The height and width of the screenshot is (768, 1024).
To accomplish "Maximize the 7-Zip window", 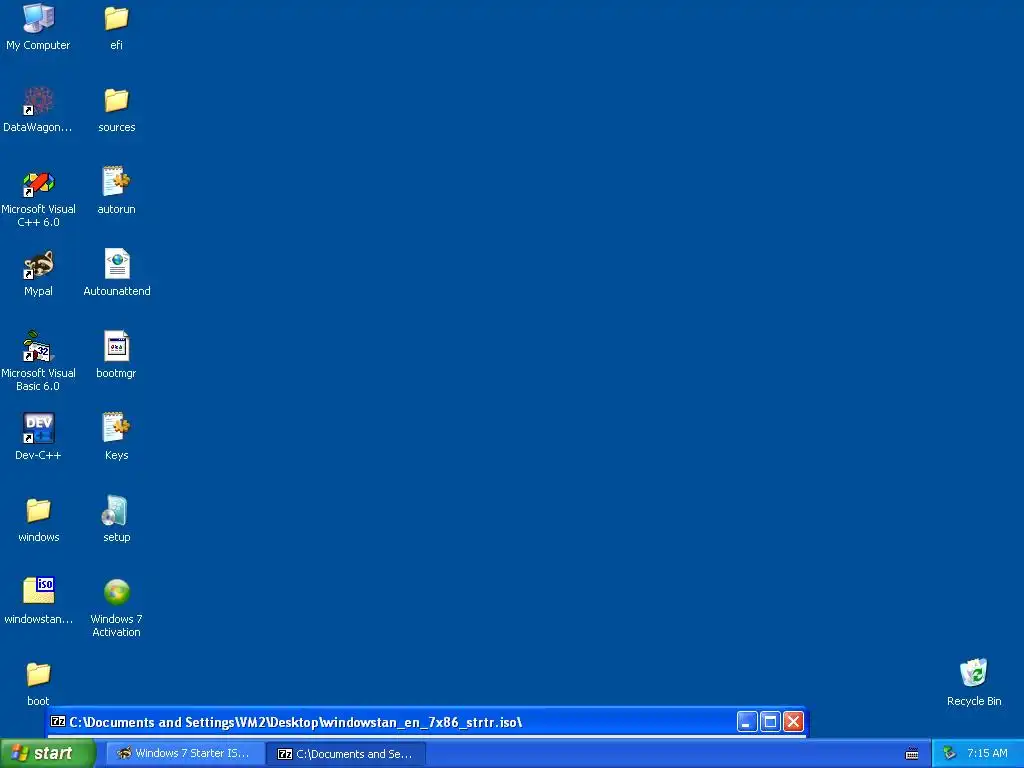I will click(771, 722).
